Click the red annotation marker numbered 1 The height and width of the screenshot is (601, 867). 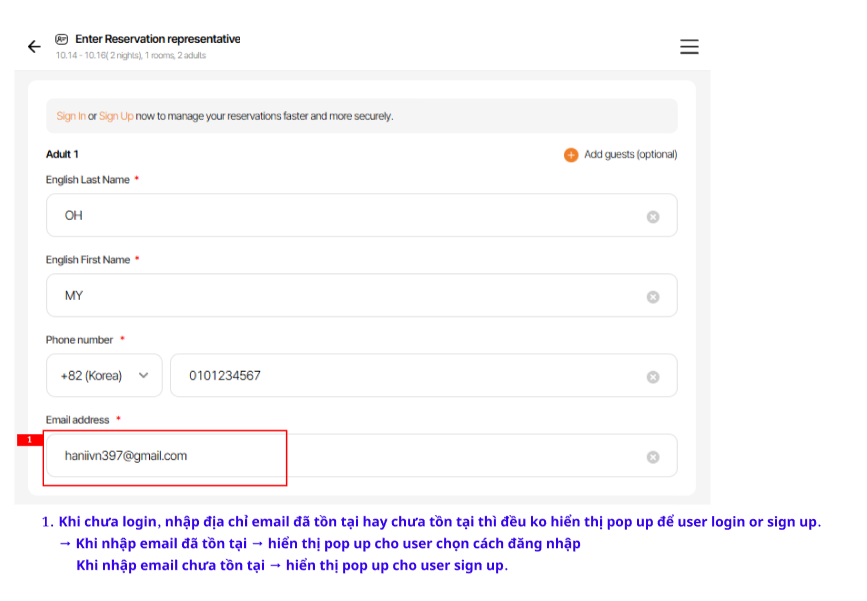29,440
